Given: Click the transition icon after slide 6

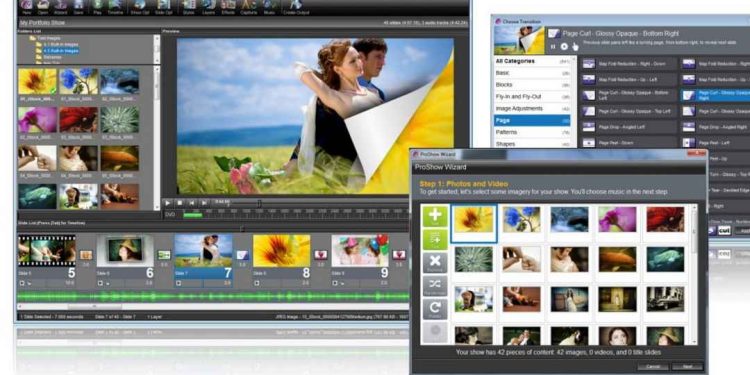Looking at the screenshot, I should (x=164, y=255).
